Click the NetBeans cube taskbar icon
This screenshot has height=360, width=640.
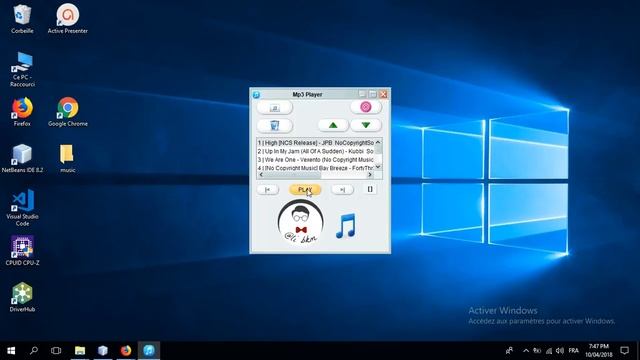point(102,351)
